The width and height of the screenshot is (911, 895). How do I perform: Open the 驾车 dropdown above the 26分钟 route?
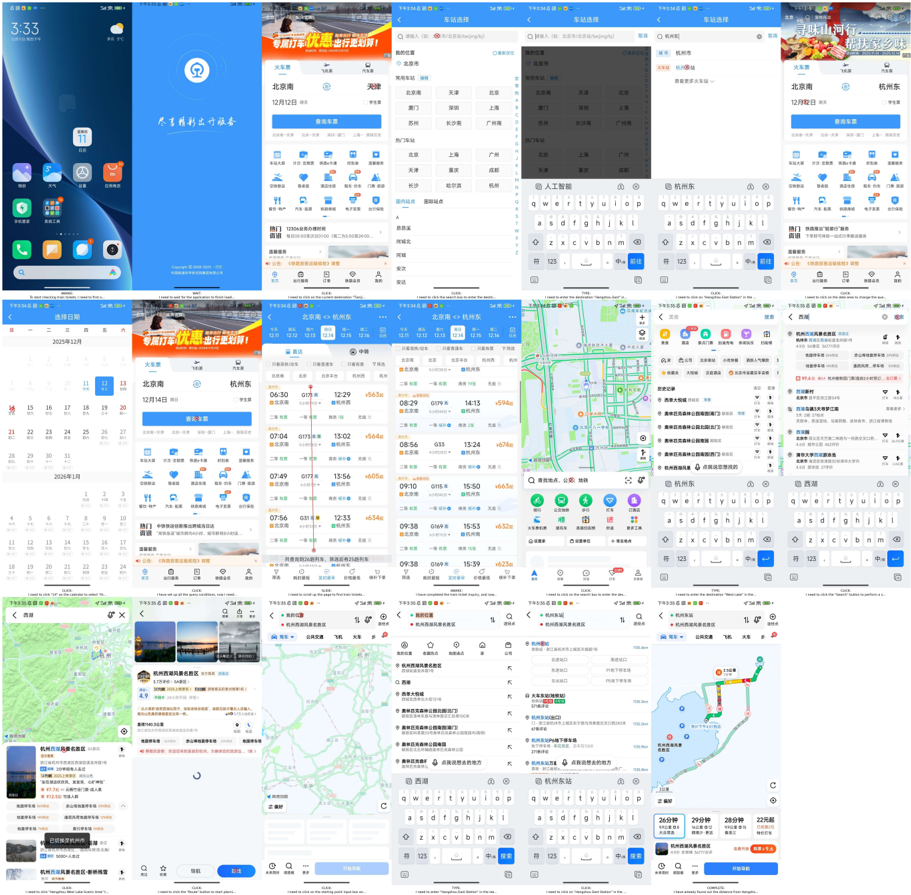coord(672,637)
